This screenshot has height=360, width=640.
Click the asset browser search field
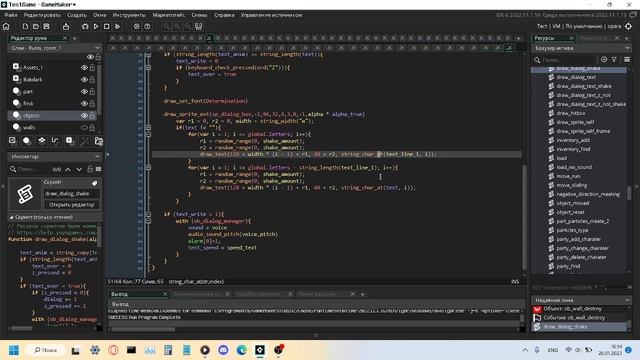[x=565, y=60]
